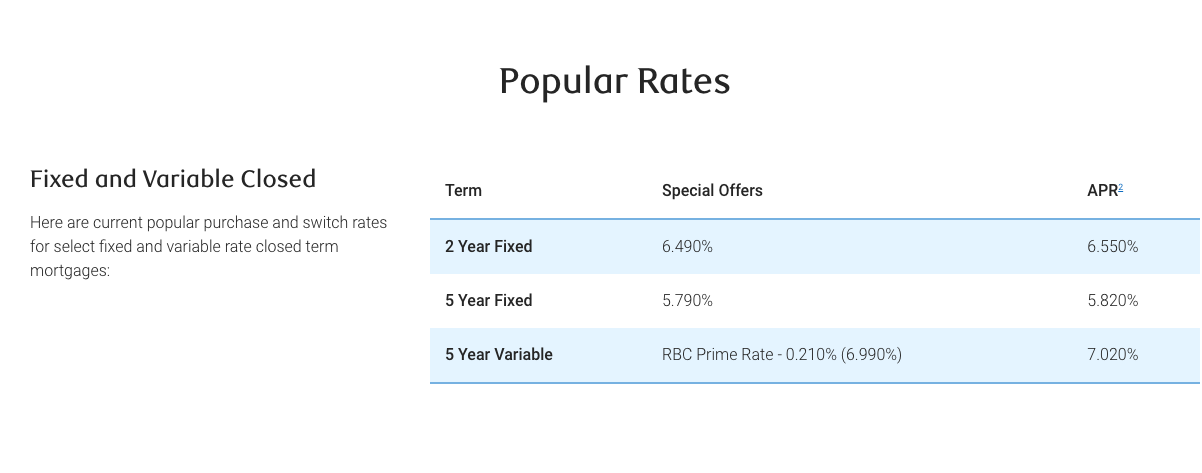This screenshot has height=473, width=1202.
Task: Click the 5.790% special offer rate
Action: click(687, 300)
